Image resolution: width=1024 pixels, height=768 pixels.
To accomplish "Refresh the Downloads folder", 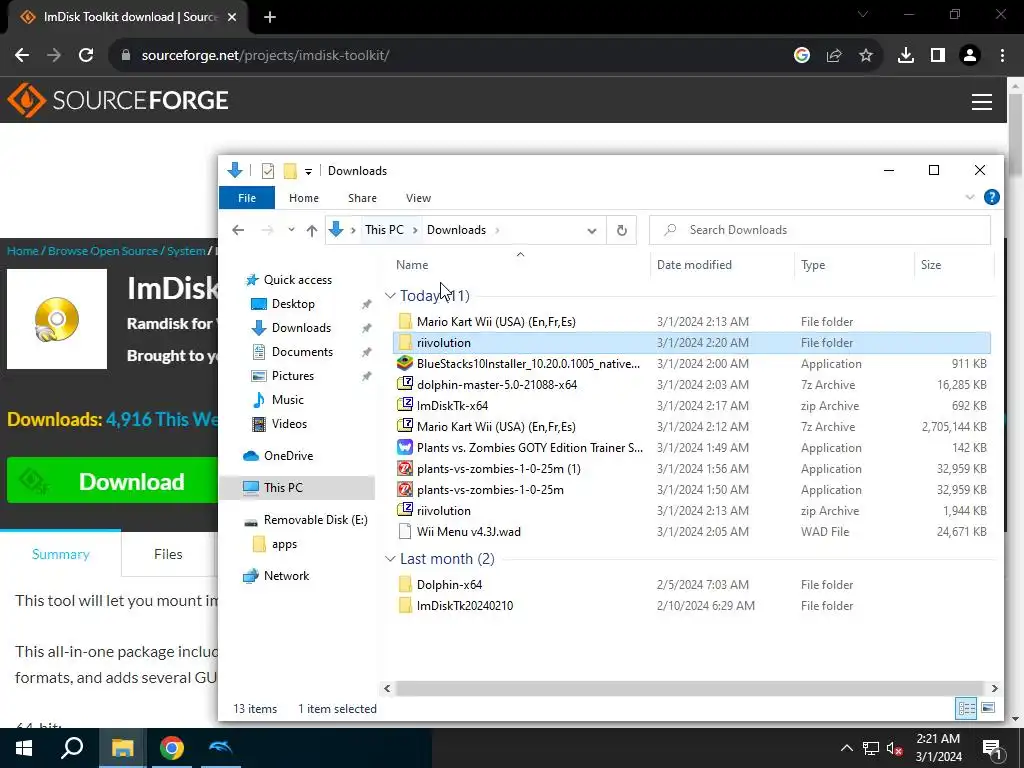I will pyautogui.click(x=622, y=231).
